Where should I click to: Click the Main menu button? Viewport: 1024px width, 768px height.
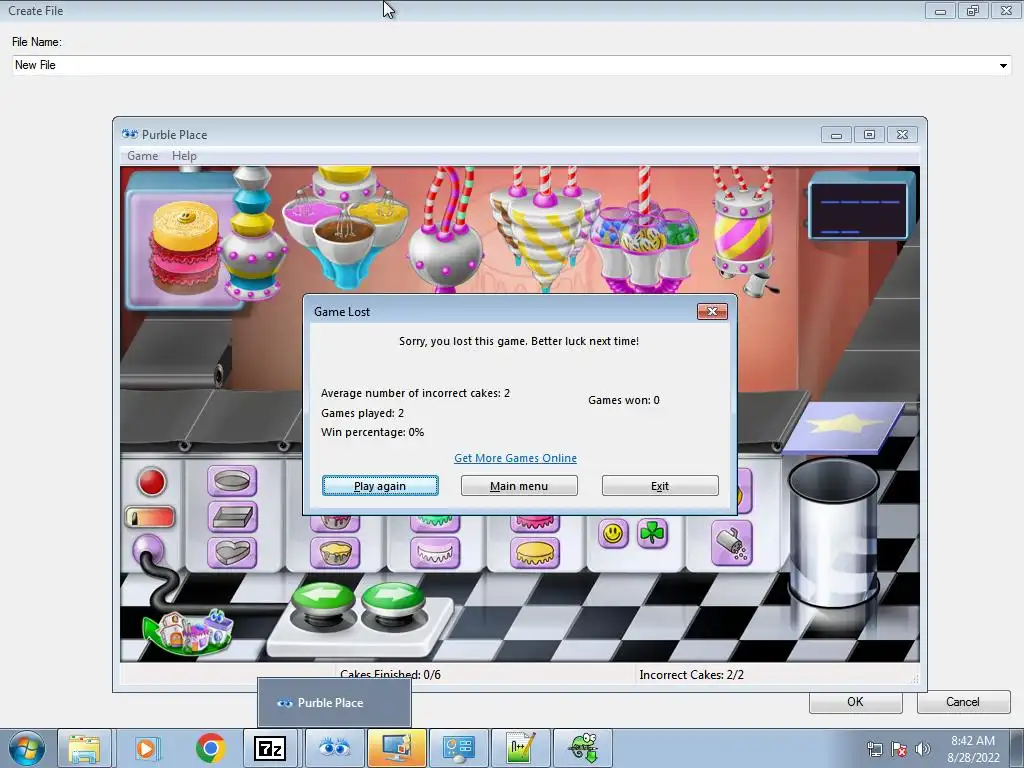click(519, 486)
